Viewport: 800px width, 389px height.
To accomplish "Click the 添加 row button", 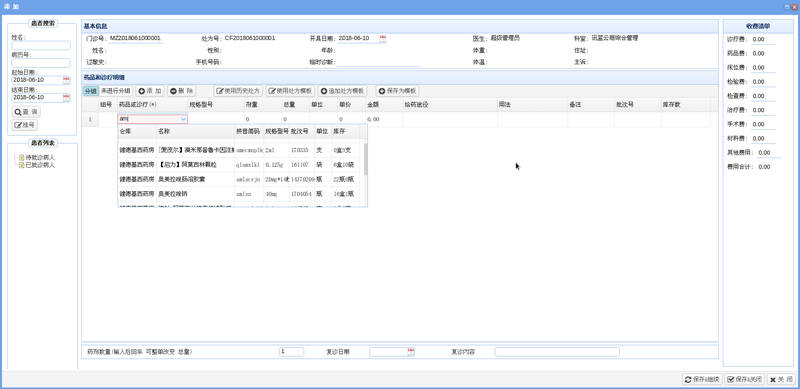I will (150, 91).
